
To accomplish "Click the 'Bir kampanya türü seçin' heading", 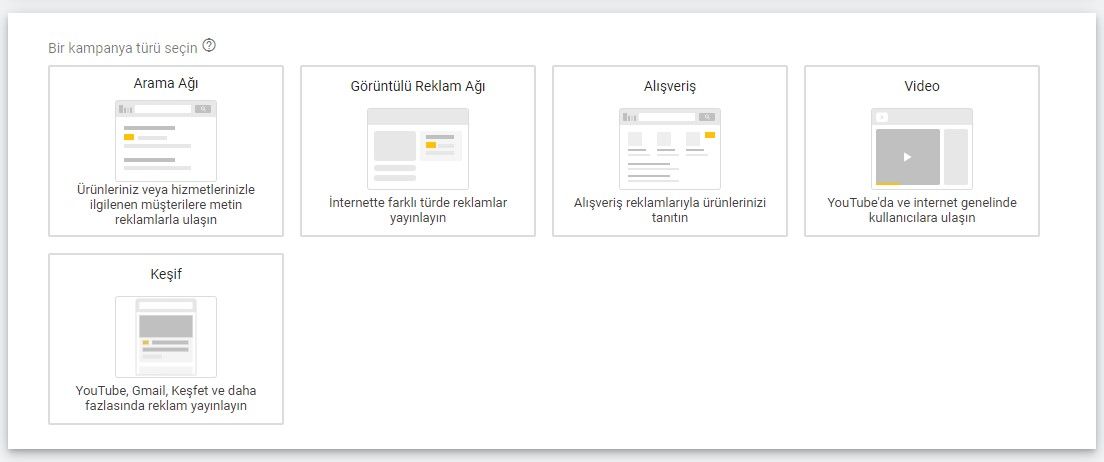I will pos(122,47).
